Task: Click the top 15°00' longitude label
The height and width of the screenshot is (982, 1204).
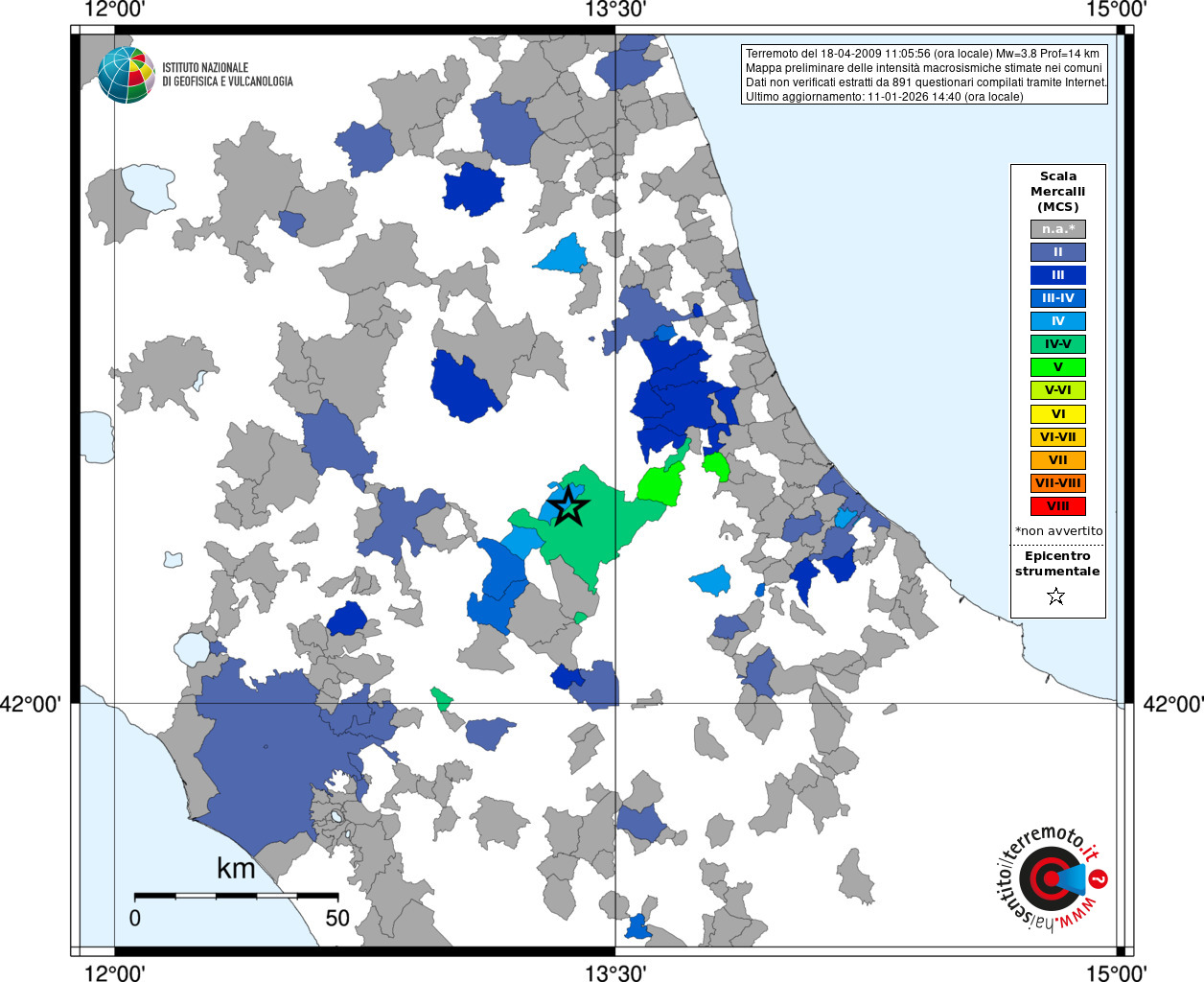Action: (x=1116, y=10)
